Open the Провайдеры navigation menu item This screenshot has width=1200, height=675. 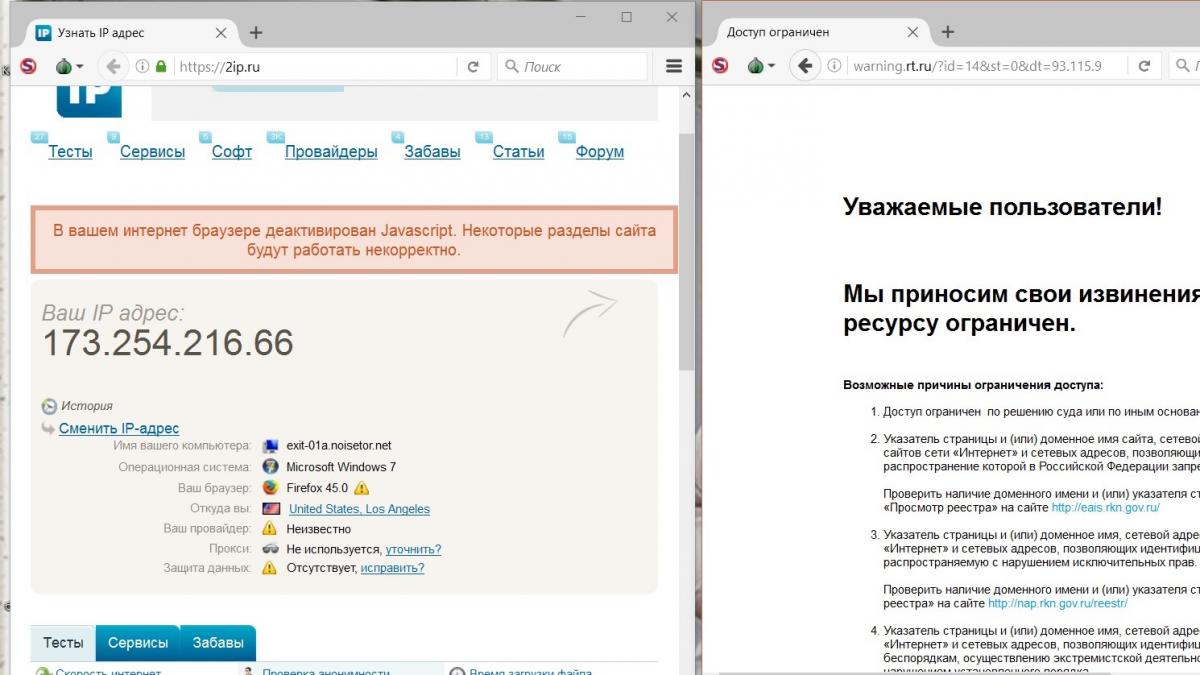pyautogui.click(x=331, y=152)
